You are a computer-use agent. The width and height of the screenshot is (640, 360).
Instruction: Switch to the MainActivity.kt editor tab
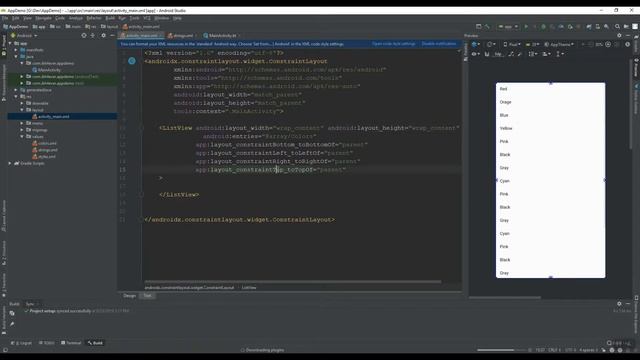pyautogui.click(x=222, y=36)
